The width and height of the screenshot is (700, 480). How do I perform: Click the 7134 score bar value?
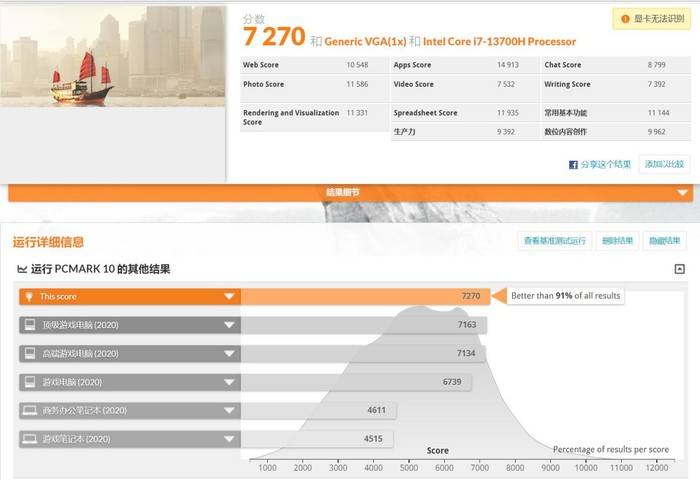(x=466, y=354)
